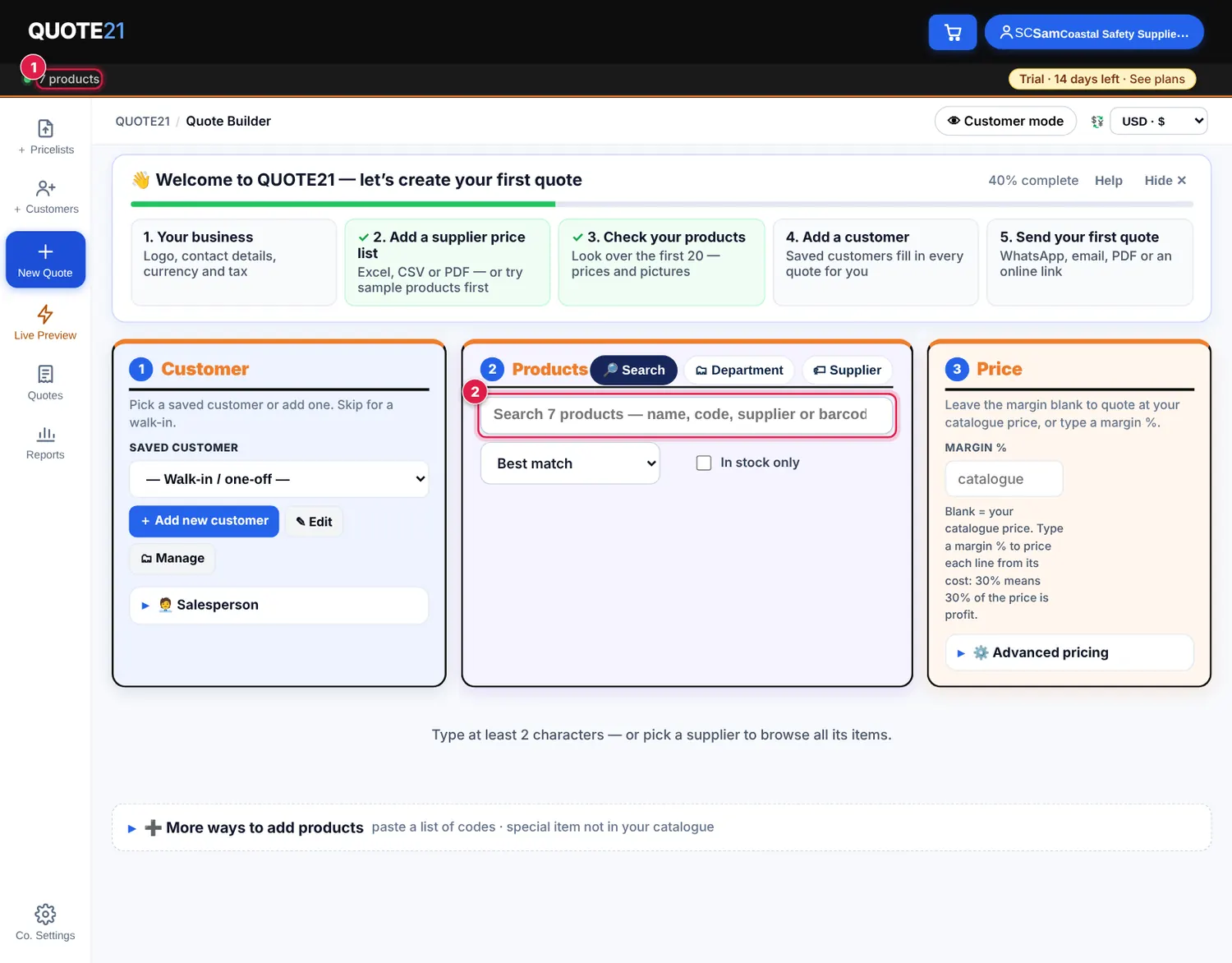Enable the In stock only checkbox
This screenshot has width=1232, height=963.
(x=704, y=463)
